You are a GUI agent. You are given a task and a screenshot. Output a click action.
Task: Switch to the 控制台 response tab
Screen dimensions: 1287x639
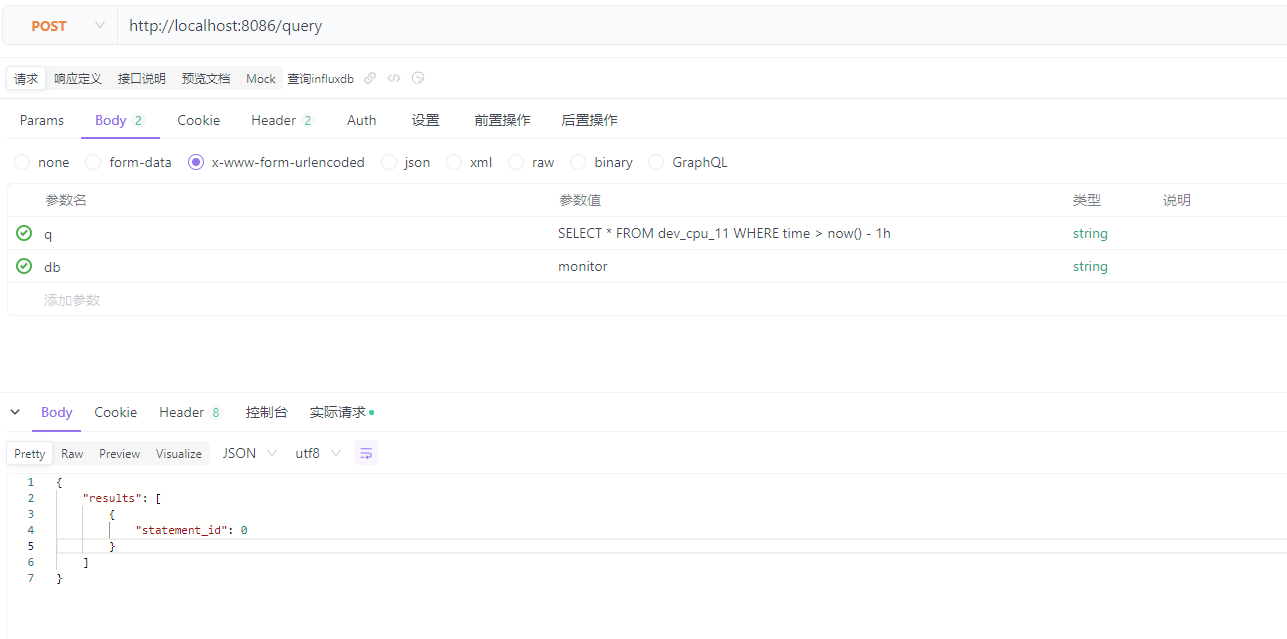(266, 411)
